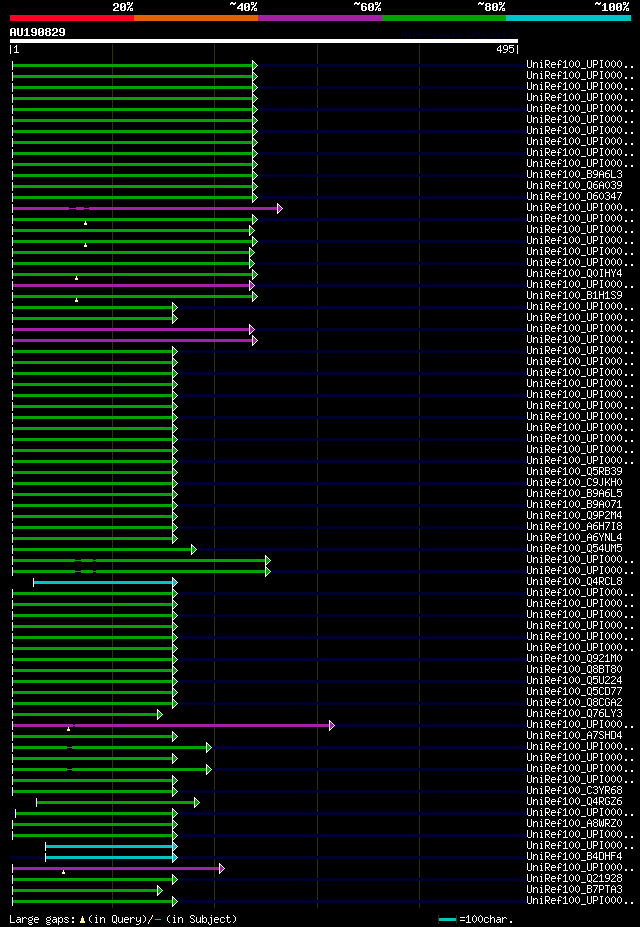Click the UniRef100_B4DHF4 label

[x=574, y=857]
